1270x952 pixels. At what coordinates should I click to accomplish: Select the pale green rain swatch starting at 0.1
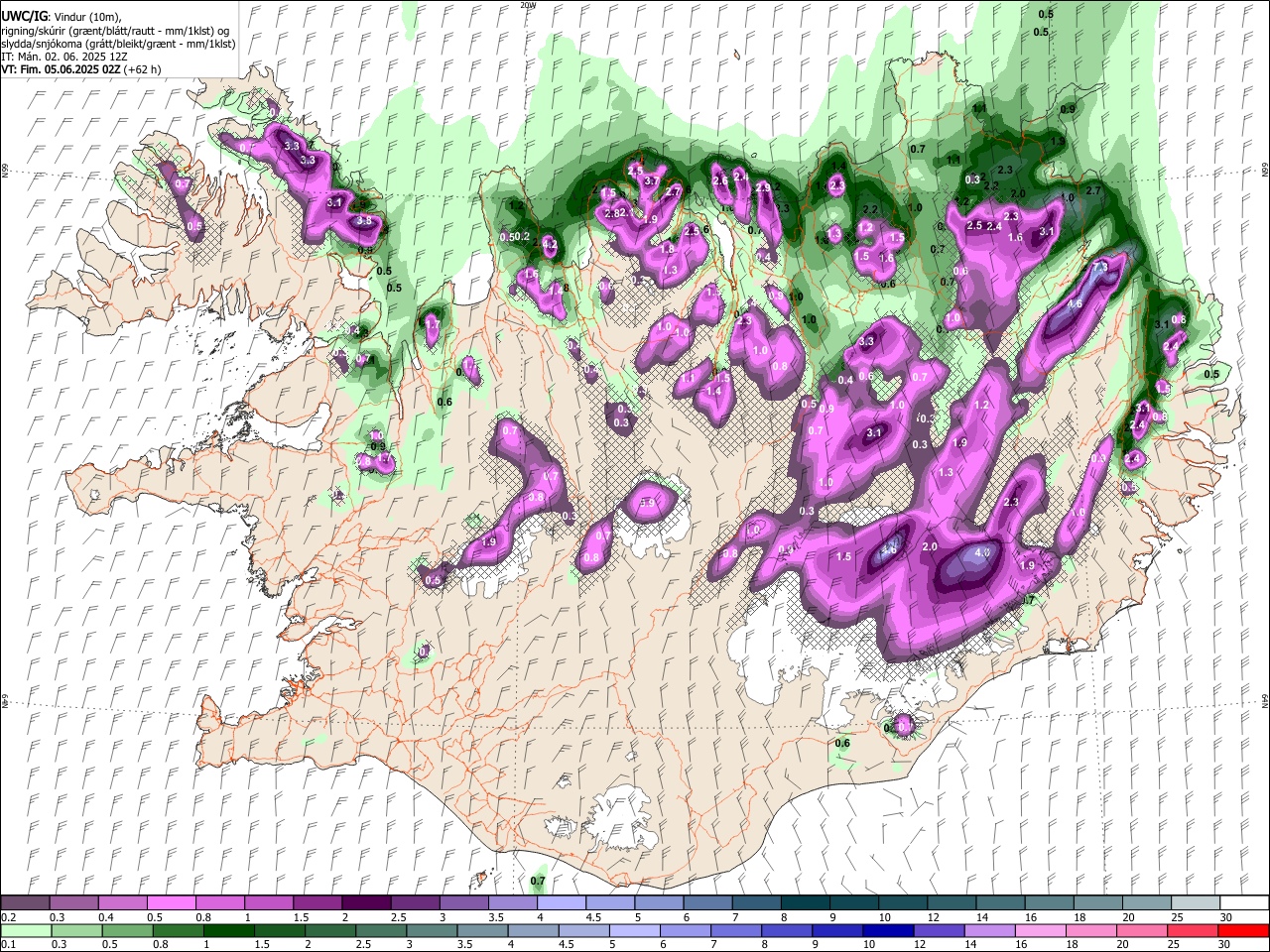[x=26, y=931]
